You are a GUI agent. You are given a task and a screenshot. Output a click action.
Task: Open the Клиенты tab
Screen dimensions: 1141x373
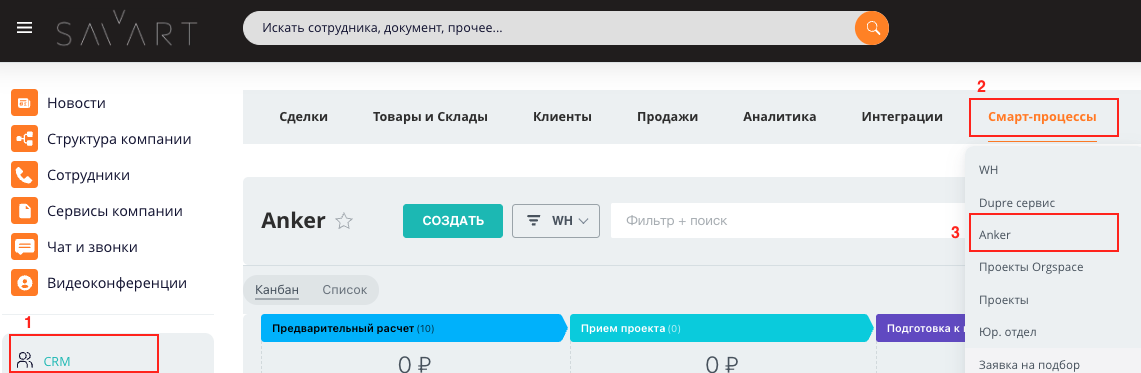[562, 117]
